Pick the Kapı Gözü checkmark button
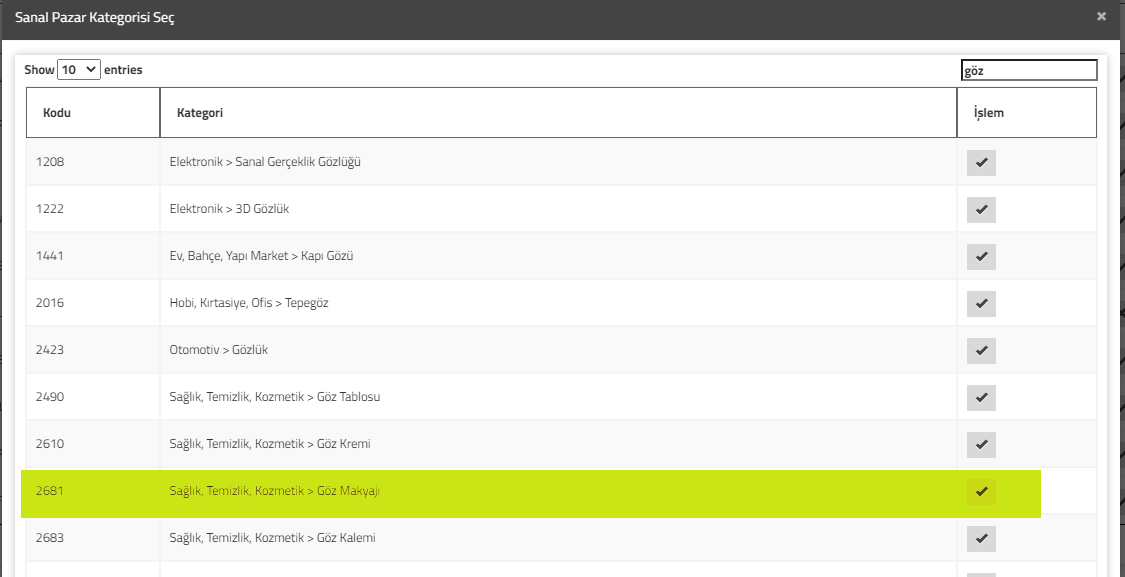The image size is (1125, 577). pos(981,257)
